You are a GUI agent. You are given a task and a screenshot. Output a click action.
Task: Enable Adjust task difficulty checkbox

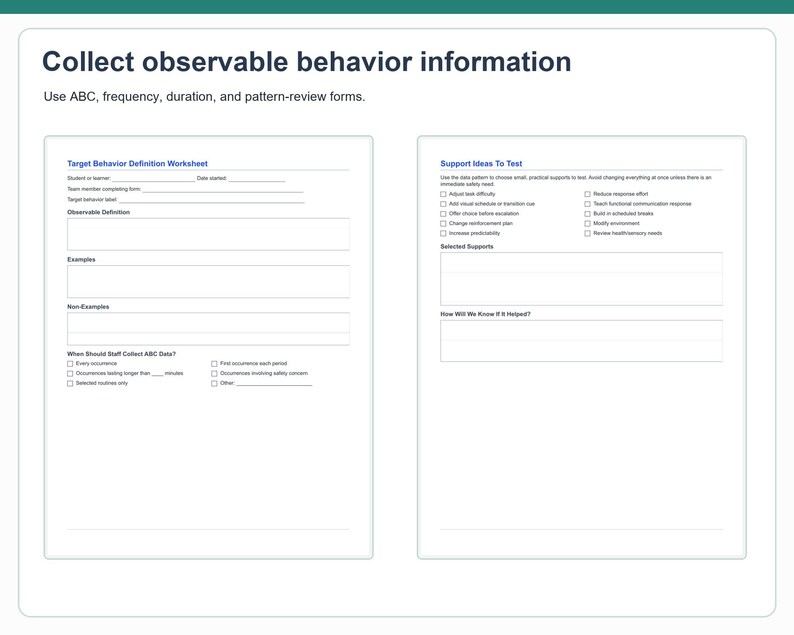point(443,194)
